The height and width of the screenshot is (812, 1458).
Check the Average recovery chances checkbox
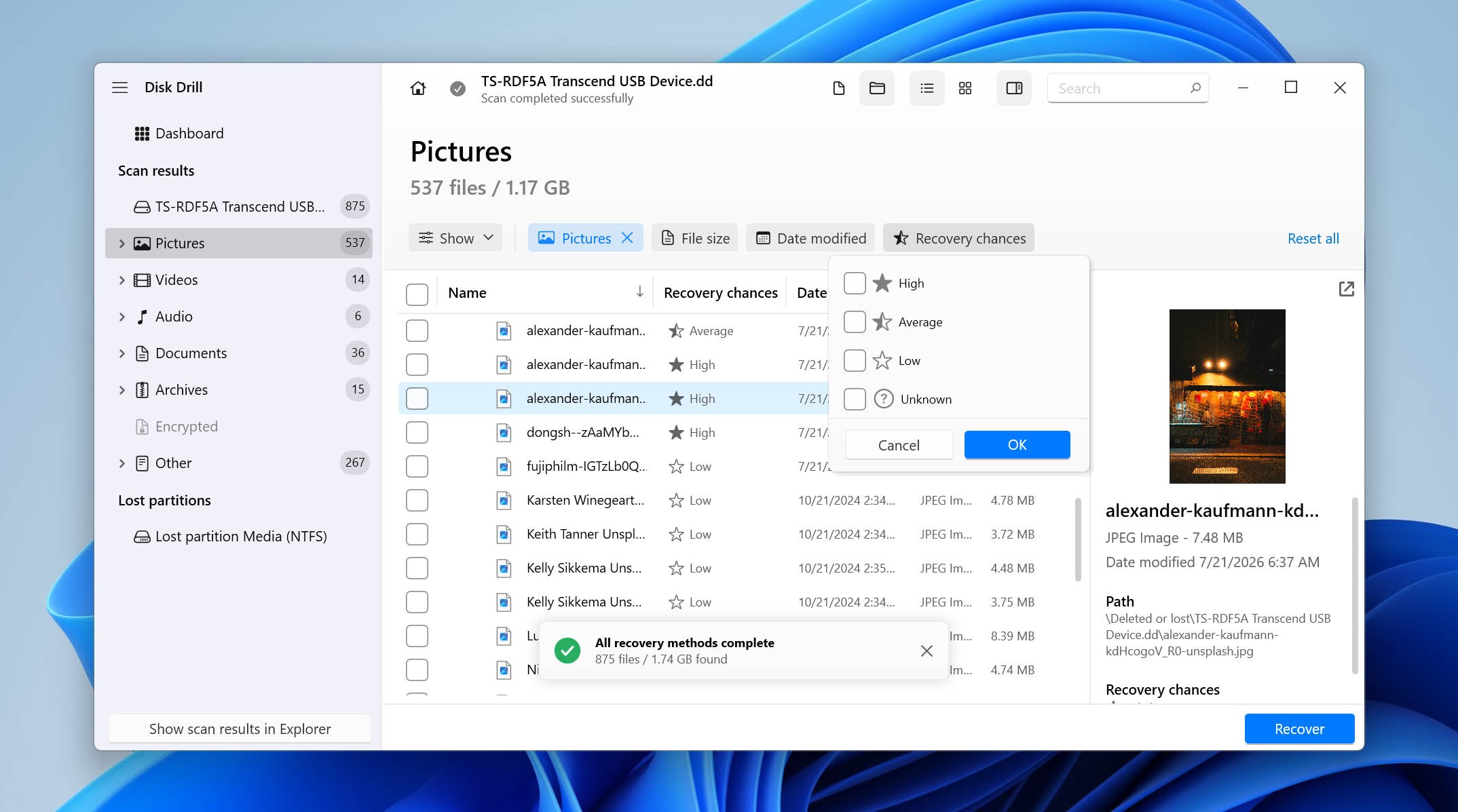point(855,322)
